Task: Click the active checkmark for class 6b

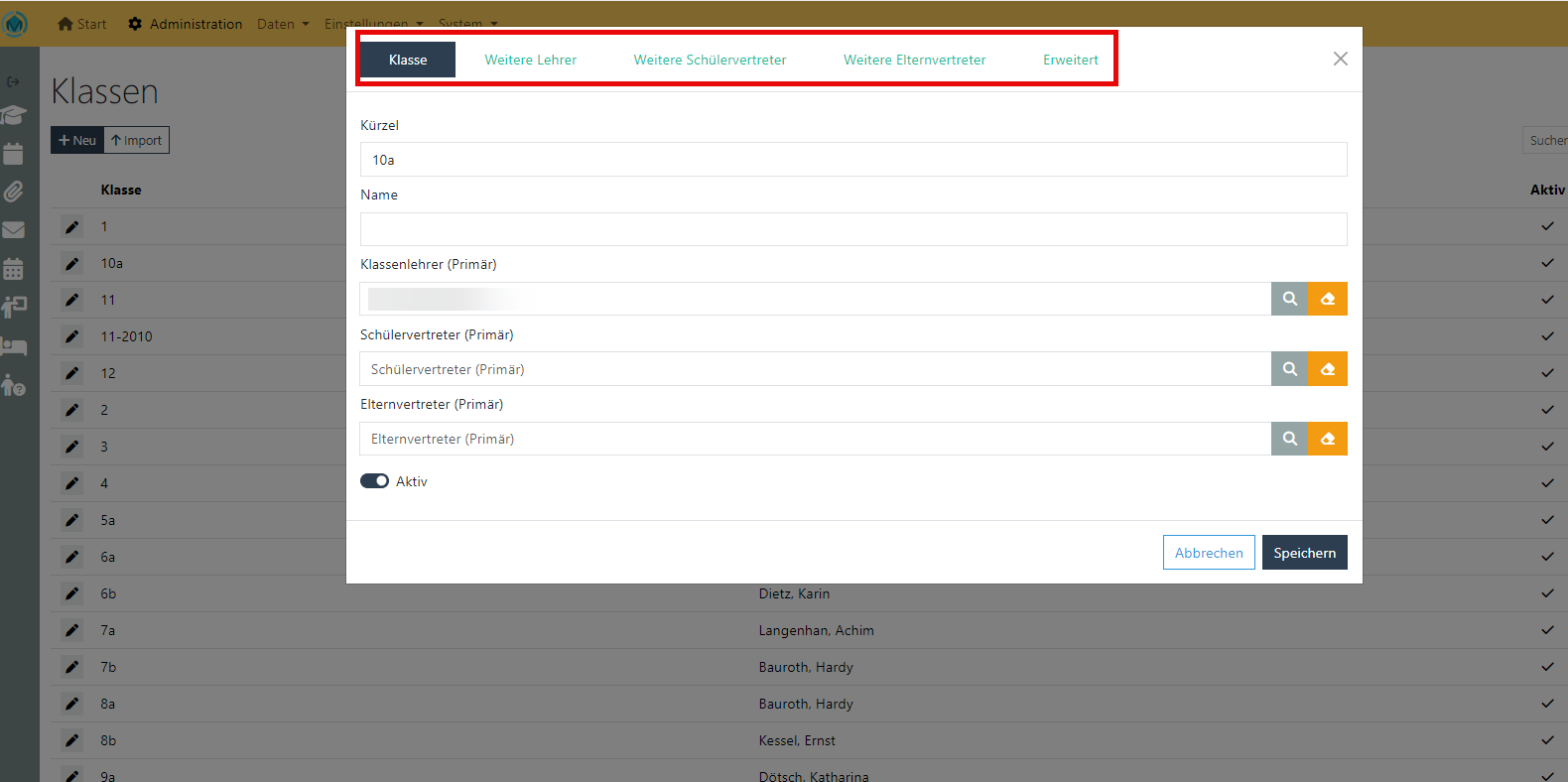Action: (1547, 593)
